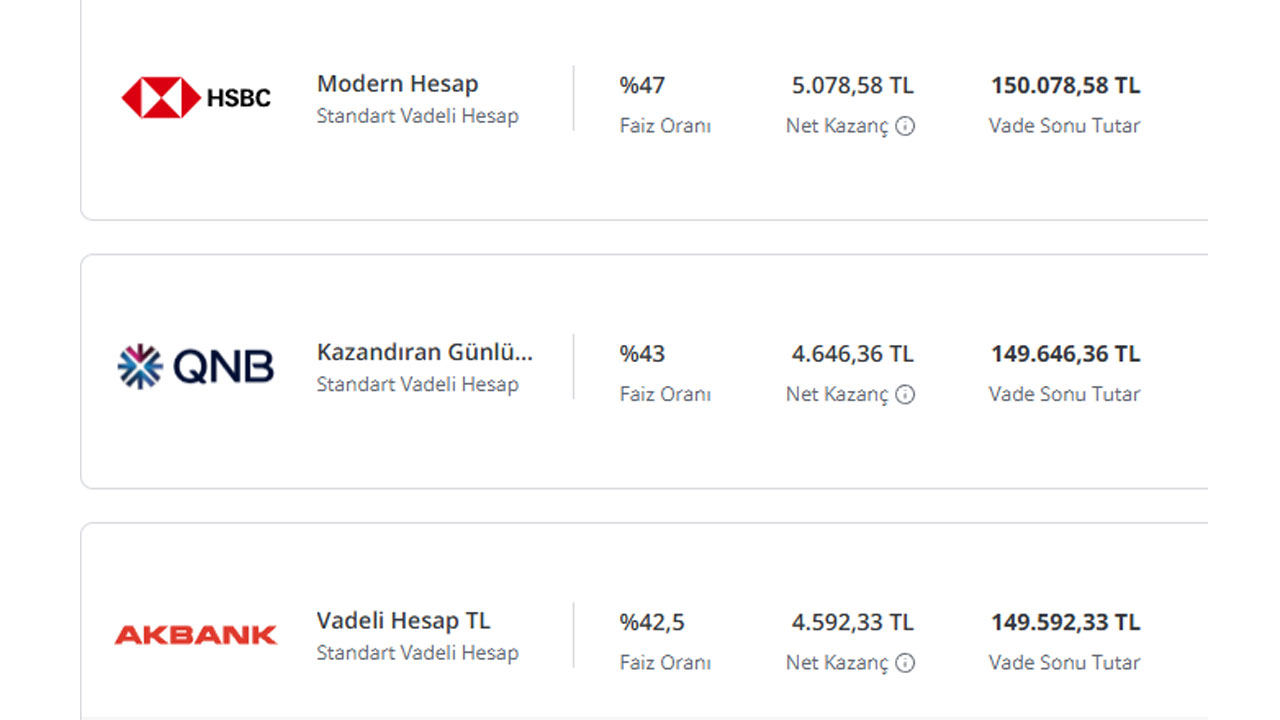Click the QNB bank logo
Screen dimensions: 1280x720
coord(196,367)
